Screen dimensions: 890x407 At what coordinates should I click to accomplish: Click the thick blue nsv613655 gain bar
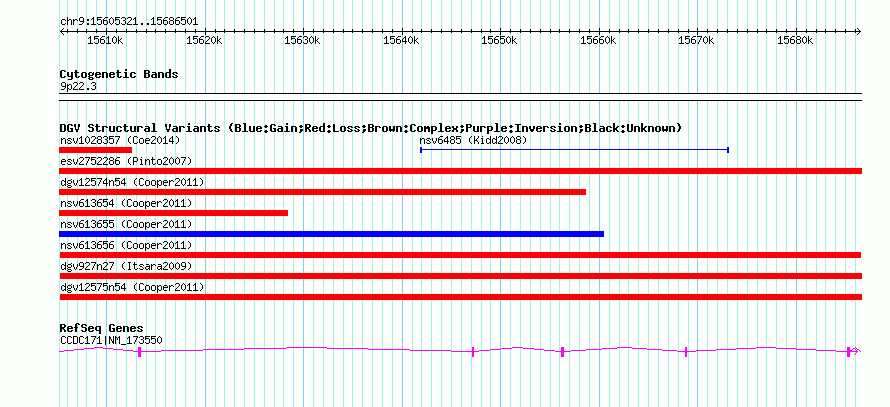(331, 234)
